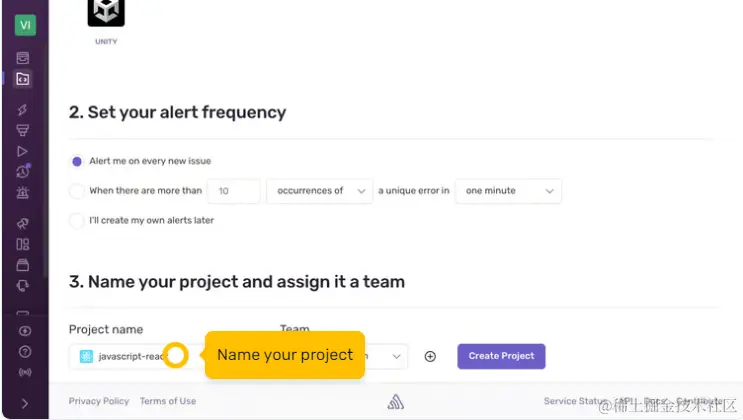Screen dimensions: 743x420
Task: Open the Projects icon in sidebar
Action: (x=22, y=79)
